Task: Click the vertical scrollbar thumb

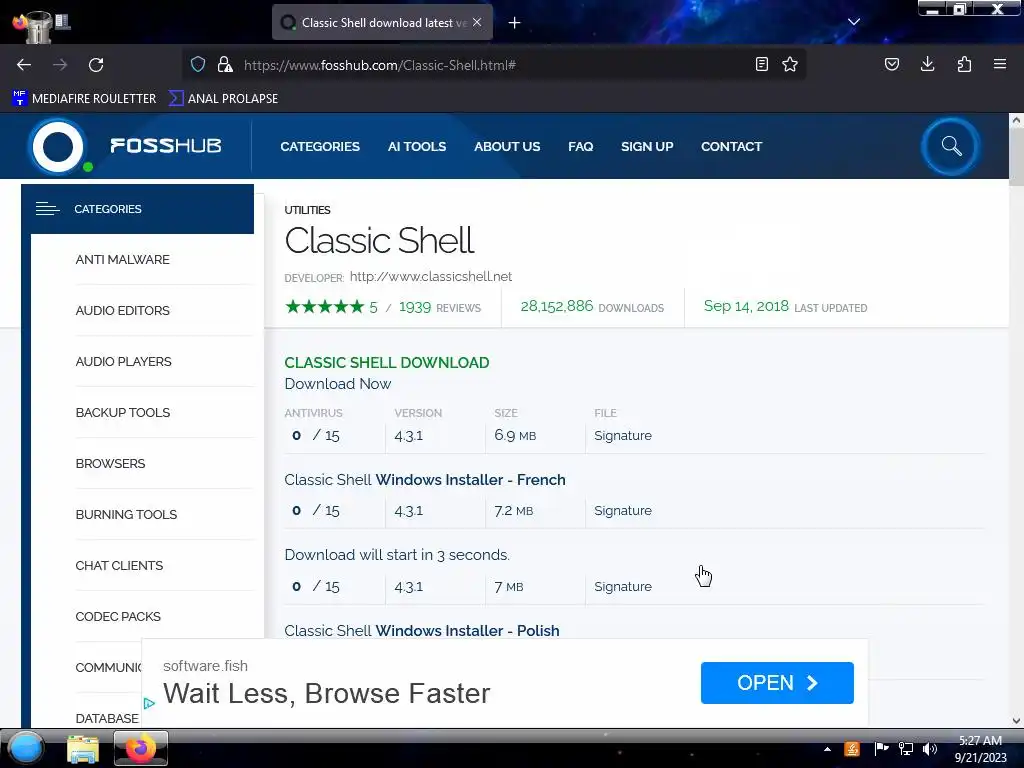Action: pyautogui.click(x=1016, y=157)
